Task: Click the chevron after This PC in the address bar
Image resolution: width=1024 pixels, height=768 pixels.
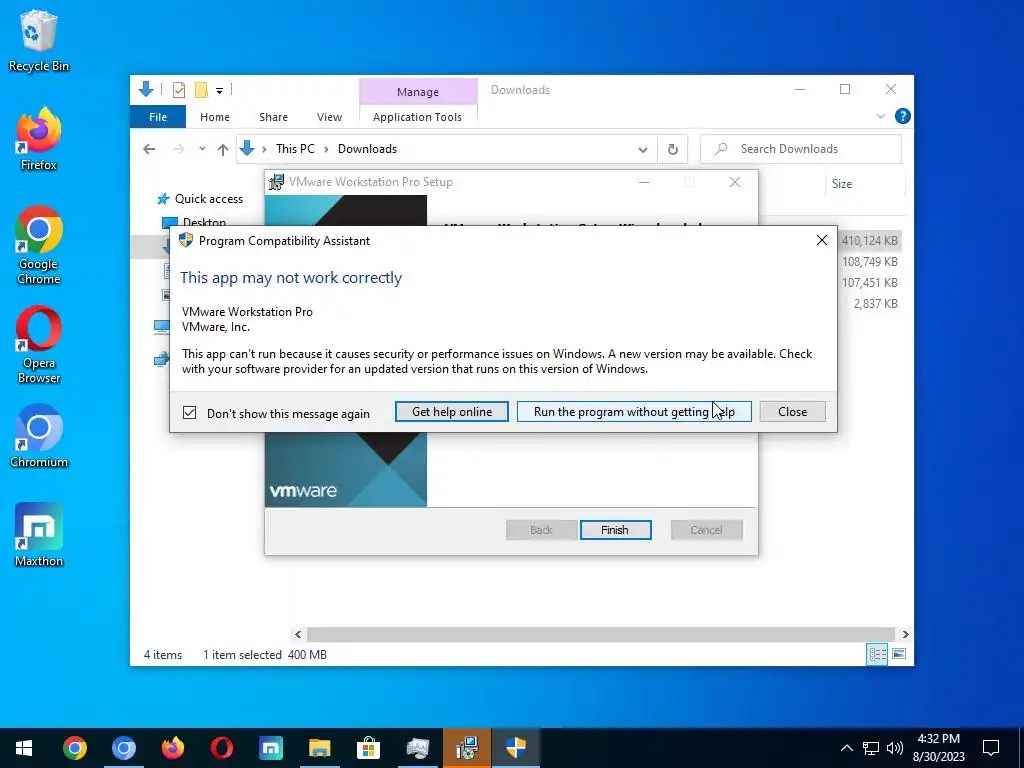Action: (326, 150)
